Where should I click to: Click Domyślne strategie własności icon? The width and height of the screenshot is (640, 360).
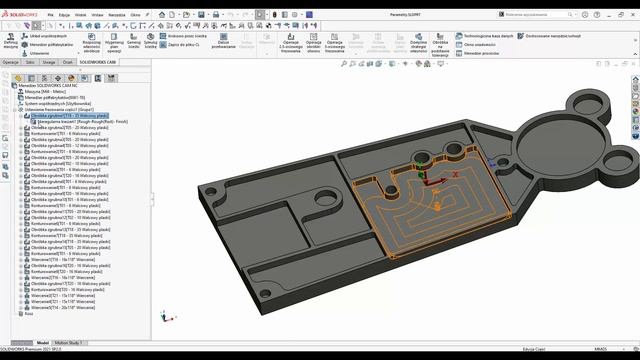click(x=418, y=43)
